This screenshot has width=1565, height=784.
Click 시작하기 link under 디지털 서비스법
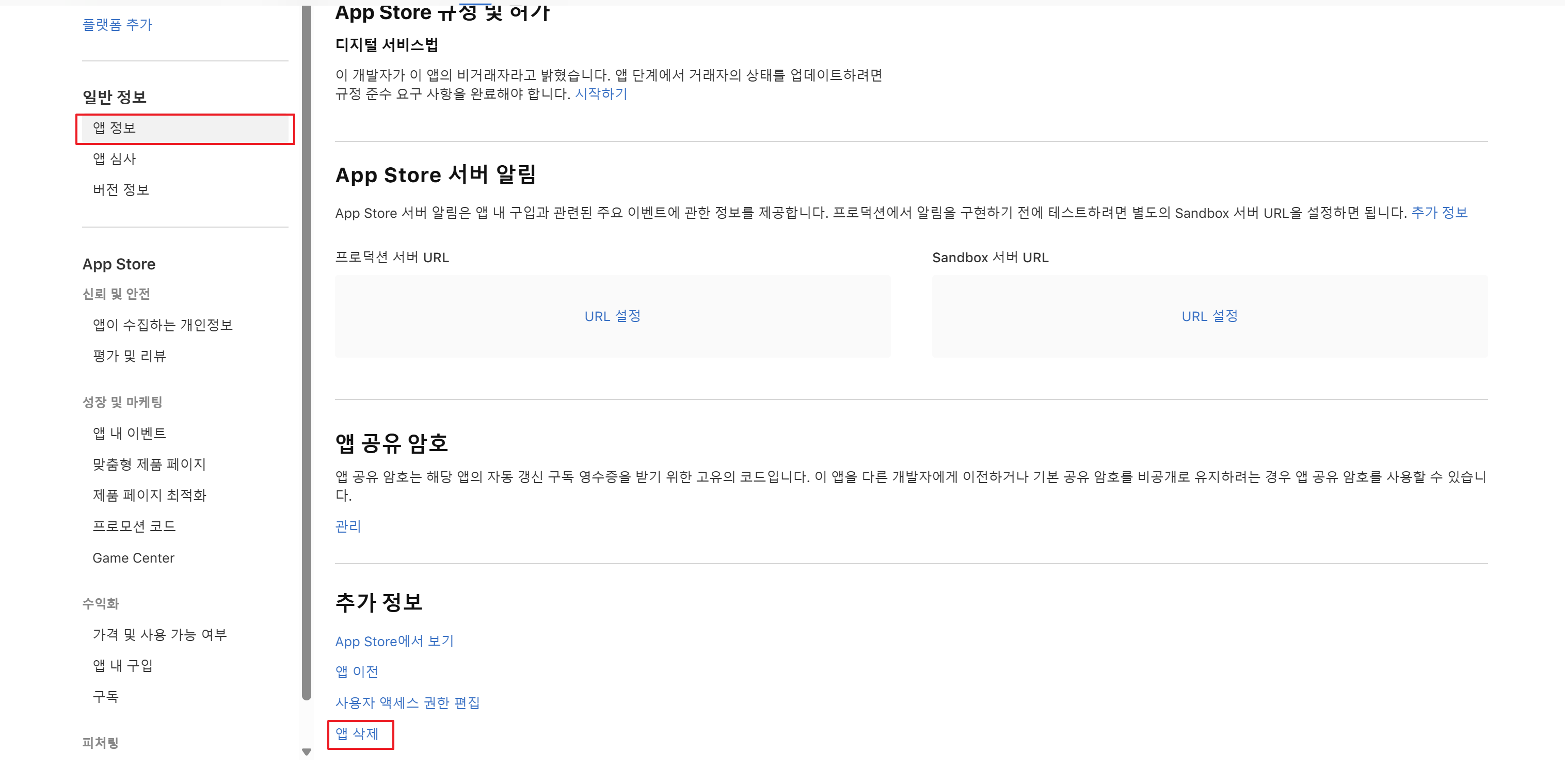coord(601,94)
